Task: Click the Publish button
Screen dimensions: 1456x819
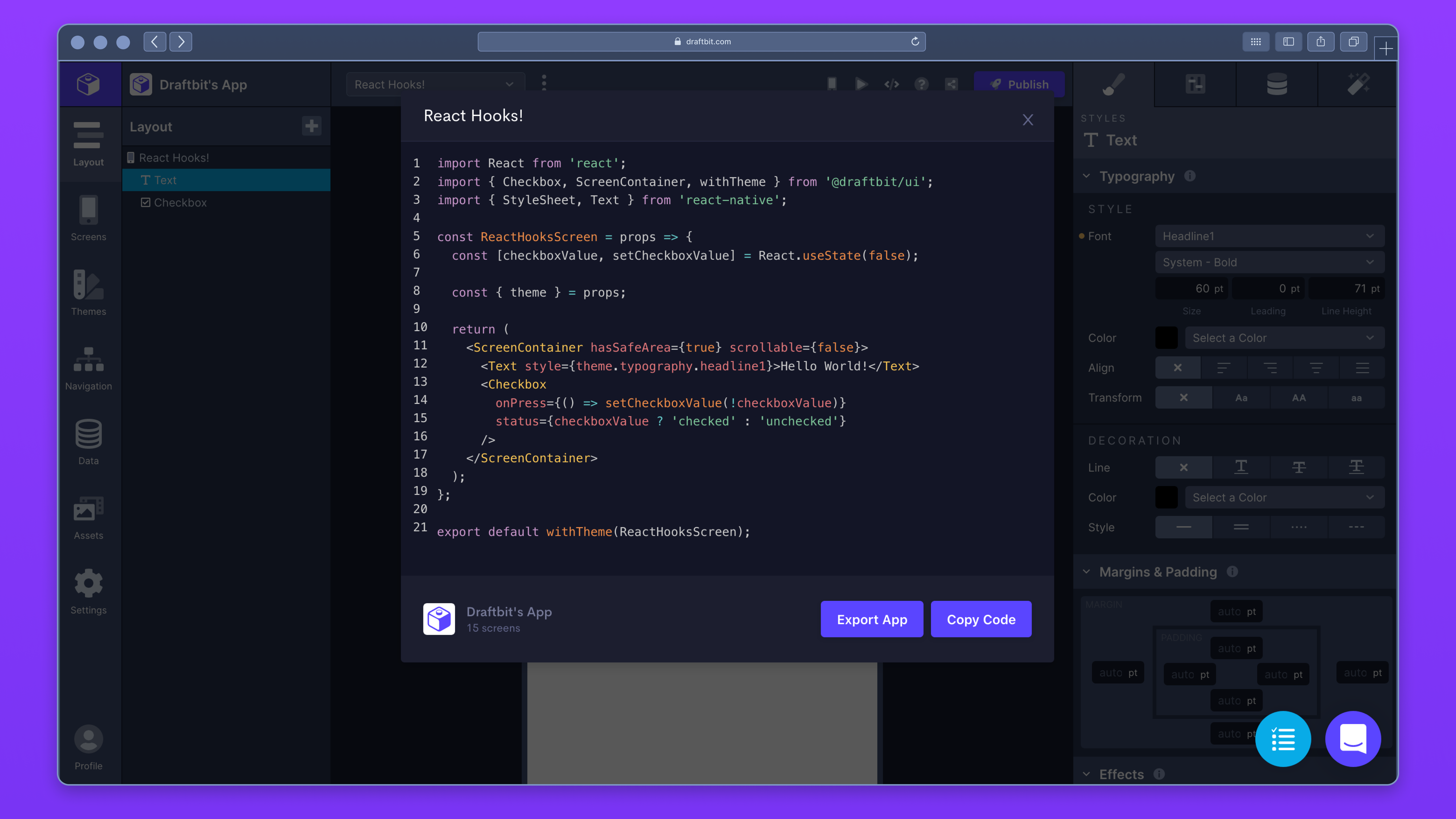Action: point(1019,84)
